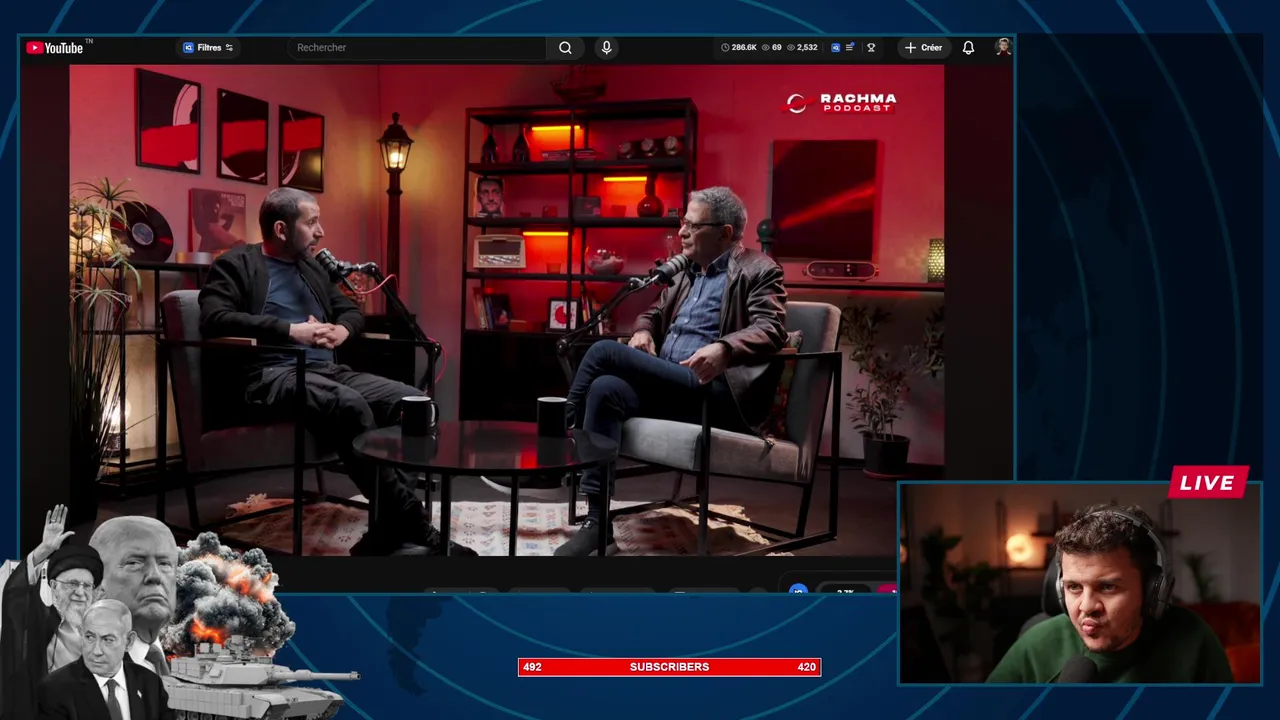This screenshot has height=720, width=1280.
Task: Open the YouTube home logo
Action: 55,48
